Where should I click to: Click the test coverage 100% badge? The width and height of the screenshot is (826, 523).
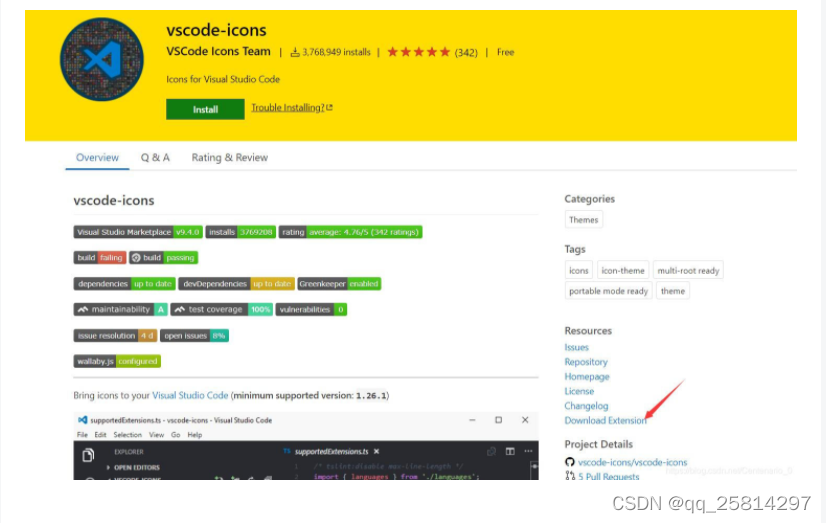tap(221, 309)
